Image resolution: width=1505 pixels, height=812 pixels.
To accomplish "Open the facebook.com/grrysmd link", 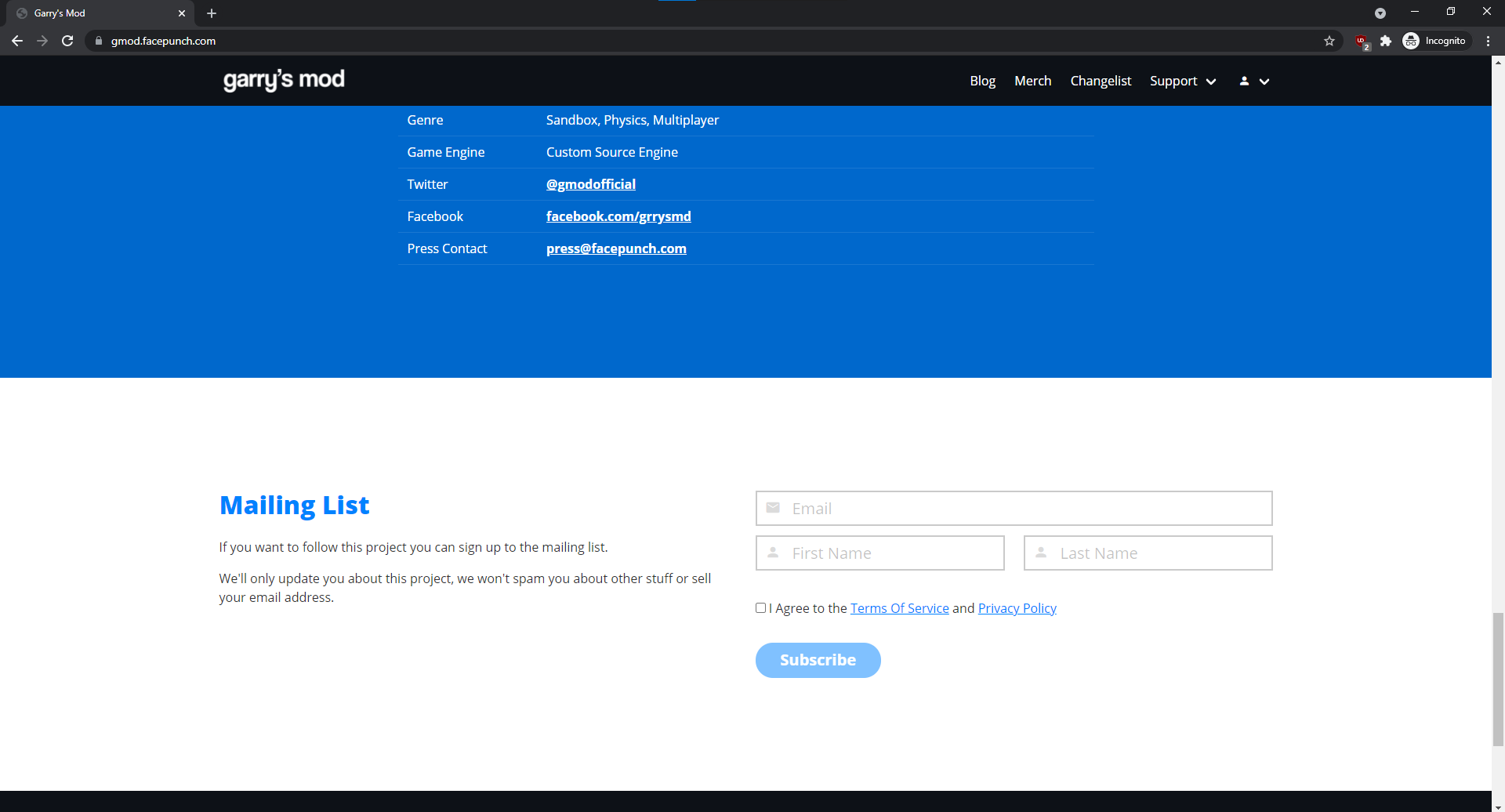I will (618, 216).
